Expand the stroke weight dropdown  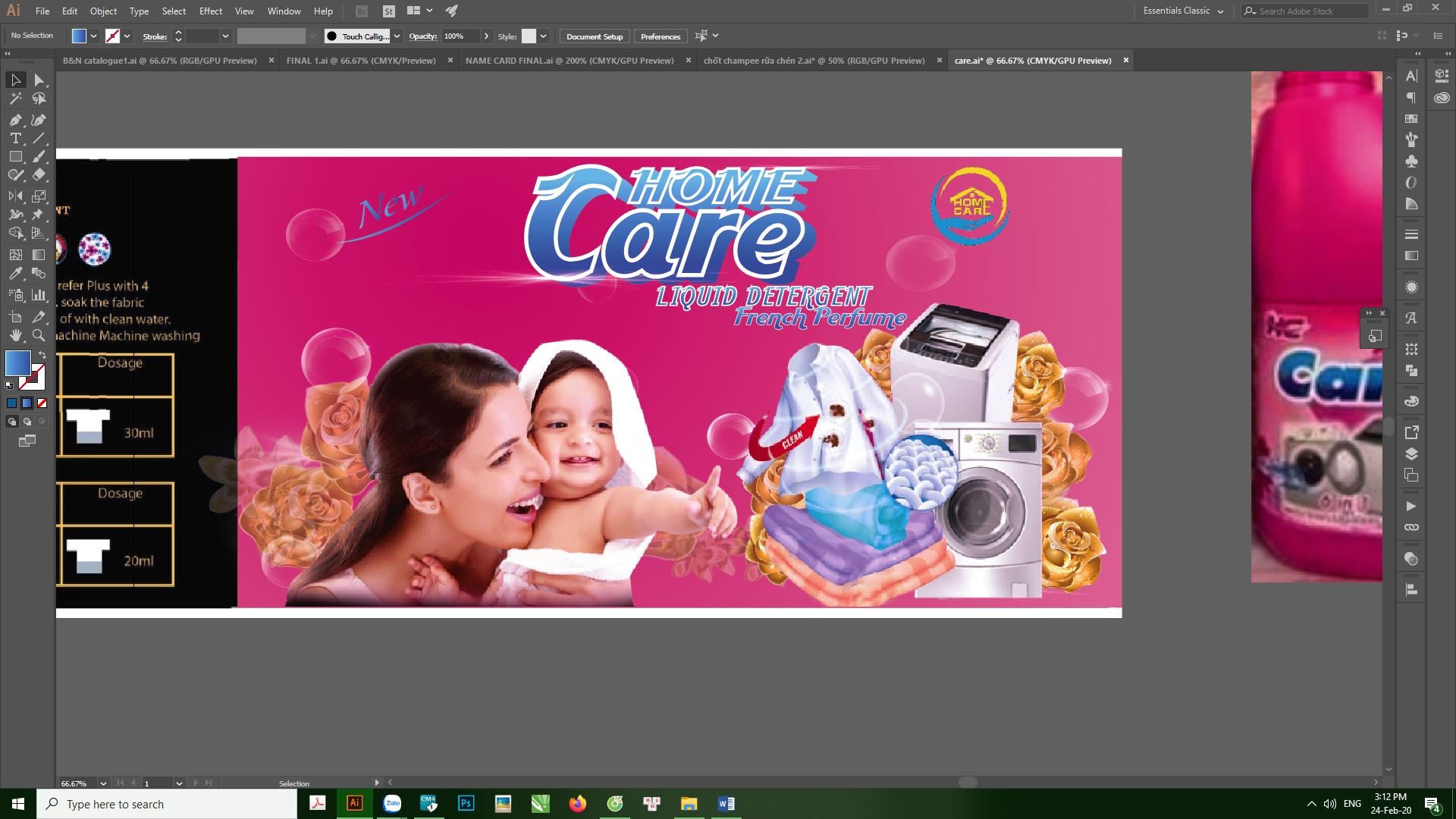tap(225, 36)
